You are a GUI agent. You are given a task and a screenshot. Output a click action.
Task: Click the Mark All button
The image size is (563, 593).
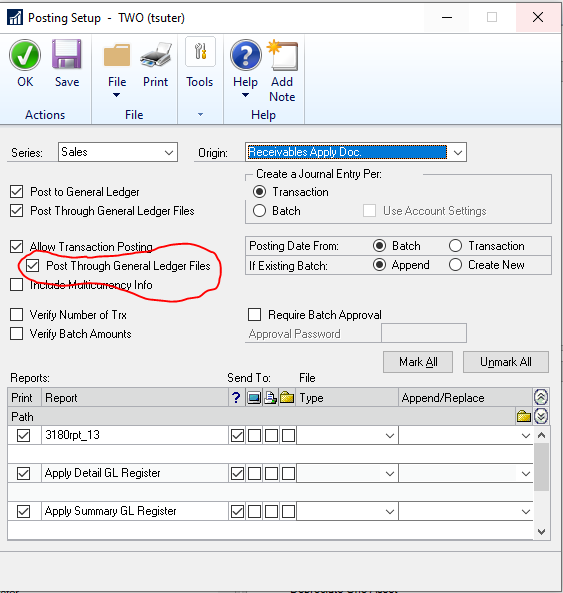tap(418, 362)
